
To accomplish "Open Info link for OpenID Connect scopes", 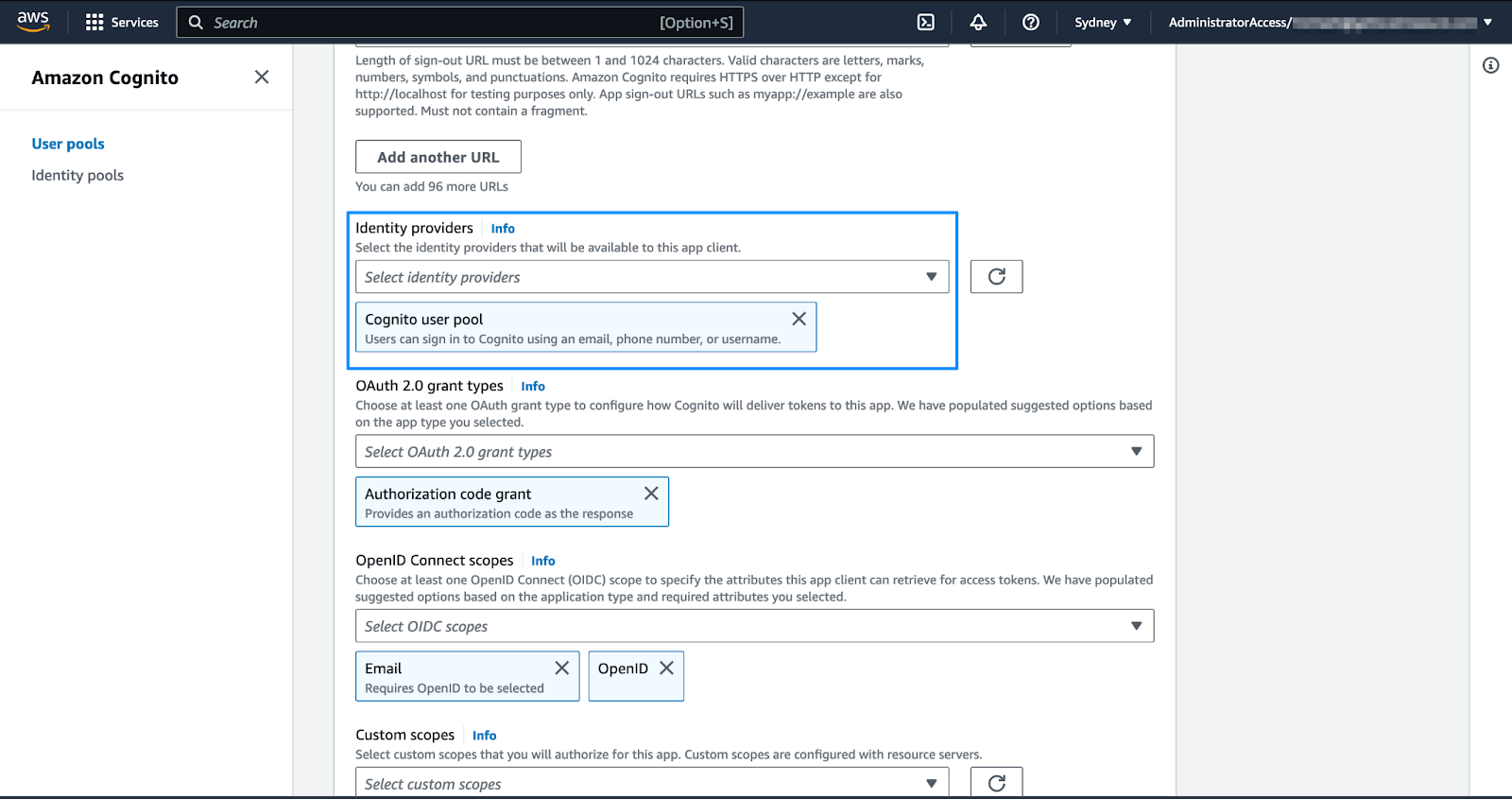I will 543,561.
